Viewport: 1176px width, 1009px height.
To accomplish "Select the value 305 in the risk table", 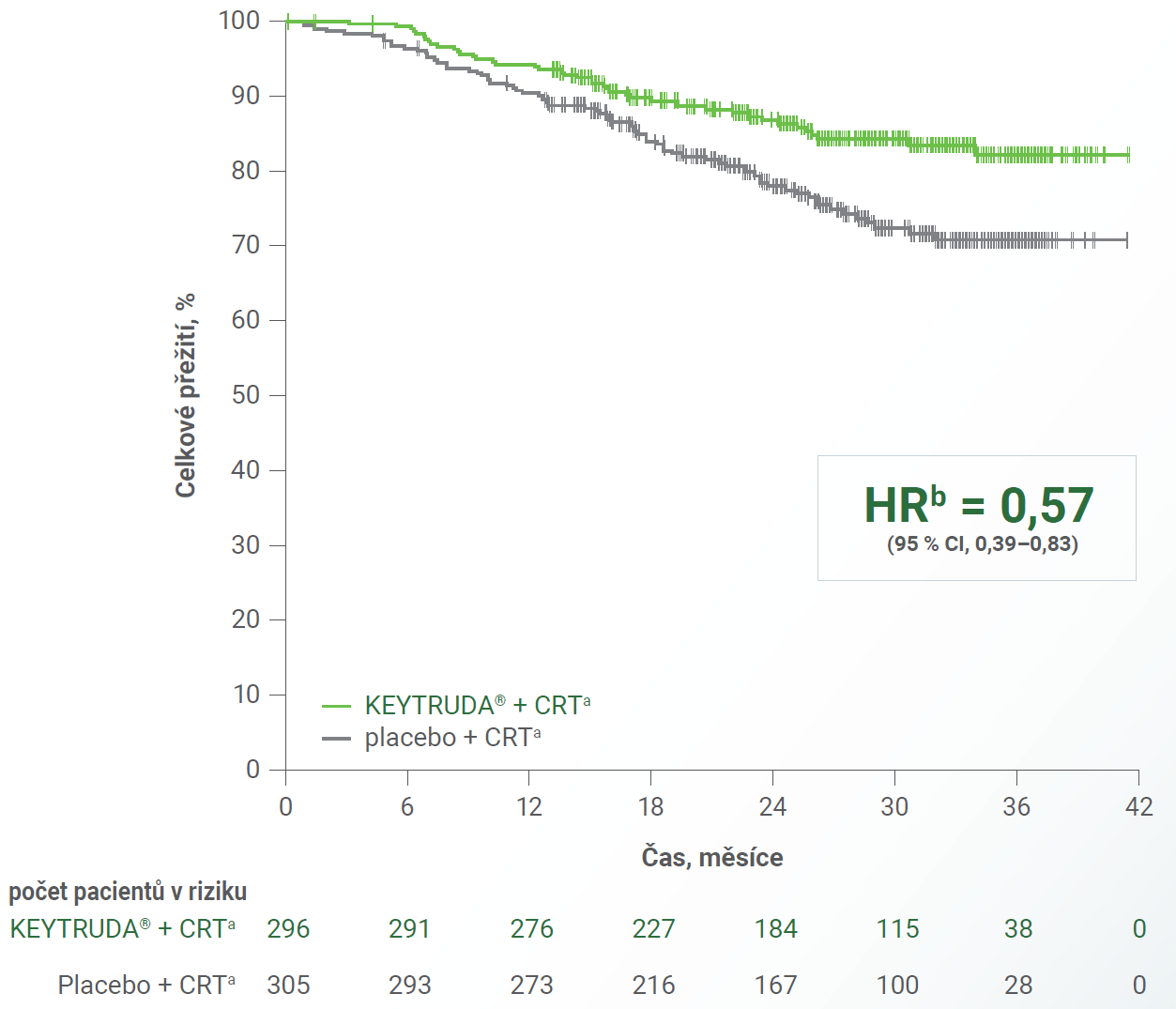I will pos(288,985).
